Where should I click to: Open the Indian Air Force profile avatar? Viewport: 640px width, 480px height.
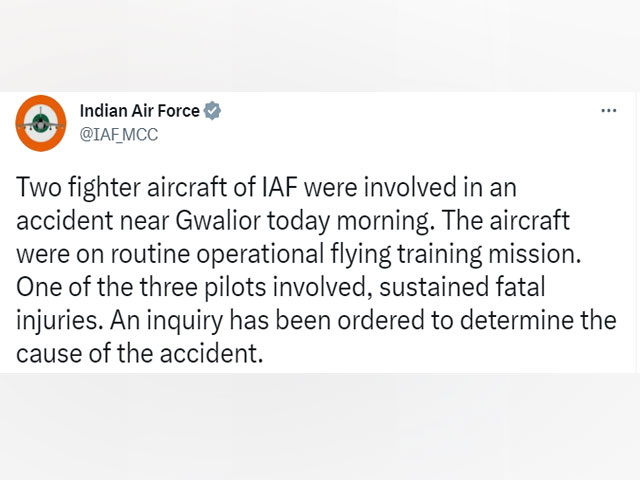[41, 123]
